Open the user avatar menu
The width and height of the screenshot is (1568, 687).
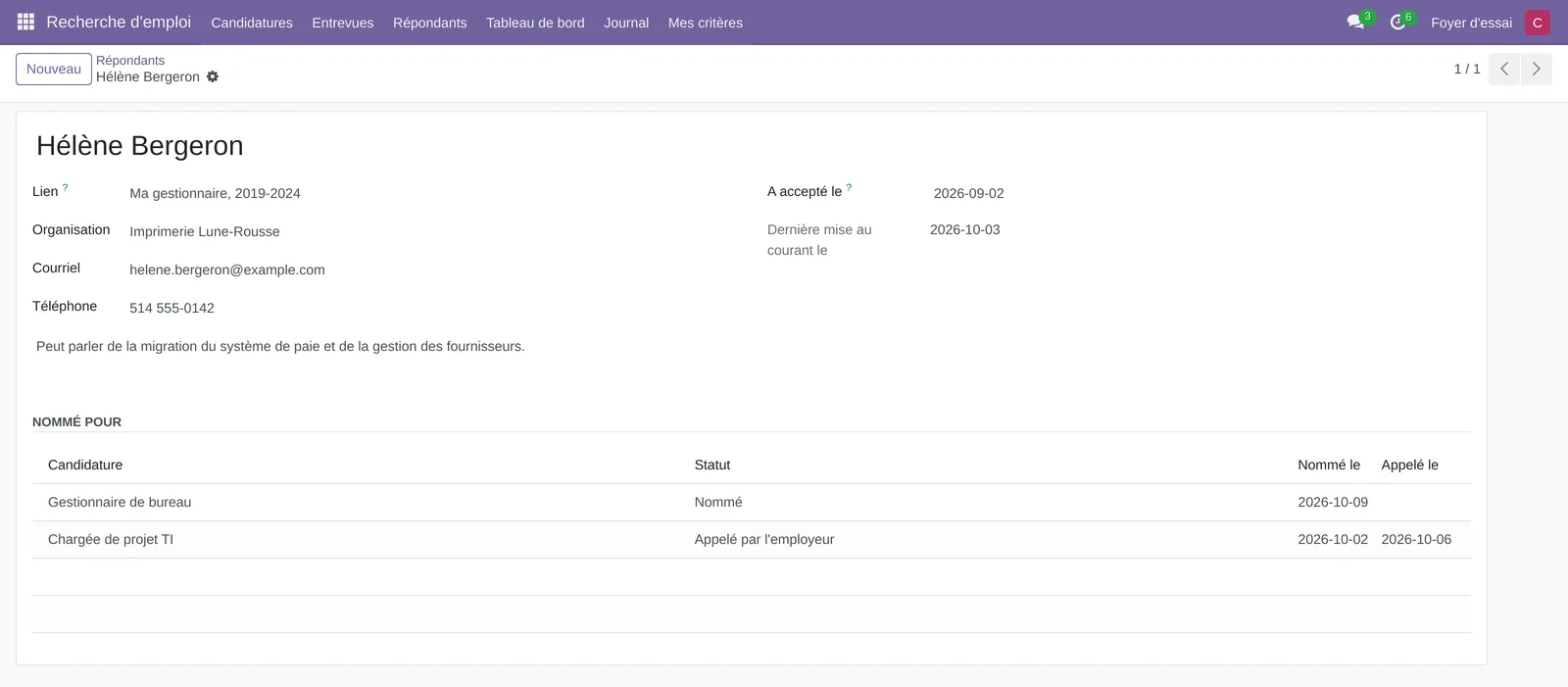click(x=1538, y=23)
